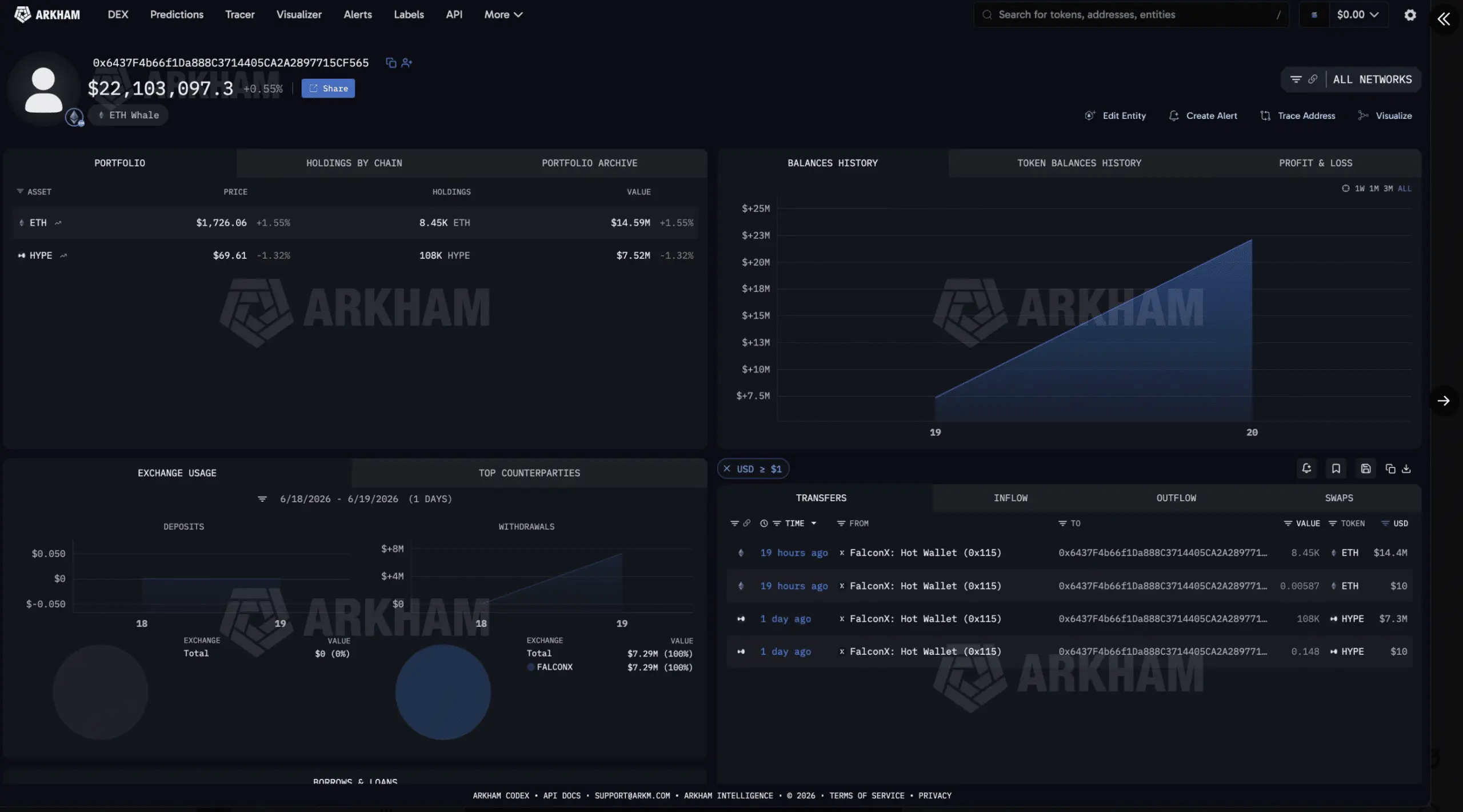Click the ETH price chart icon in portfolio
This screenshot has height=812, width=1463.
(58, 223)
